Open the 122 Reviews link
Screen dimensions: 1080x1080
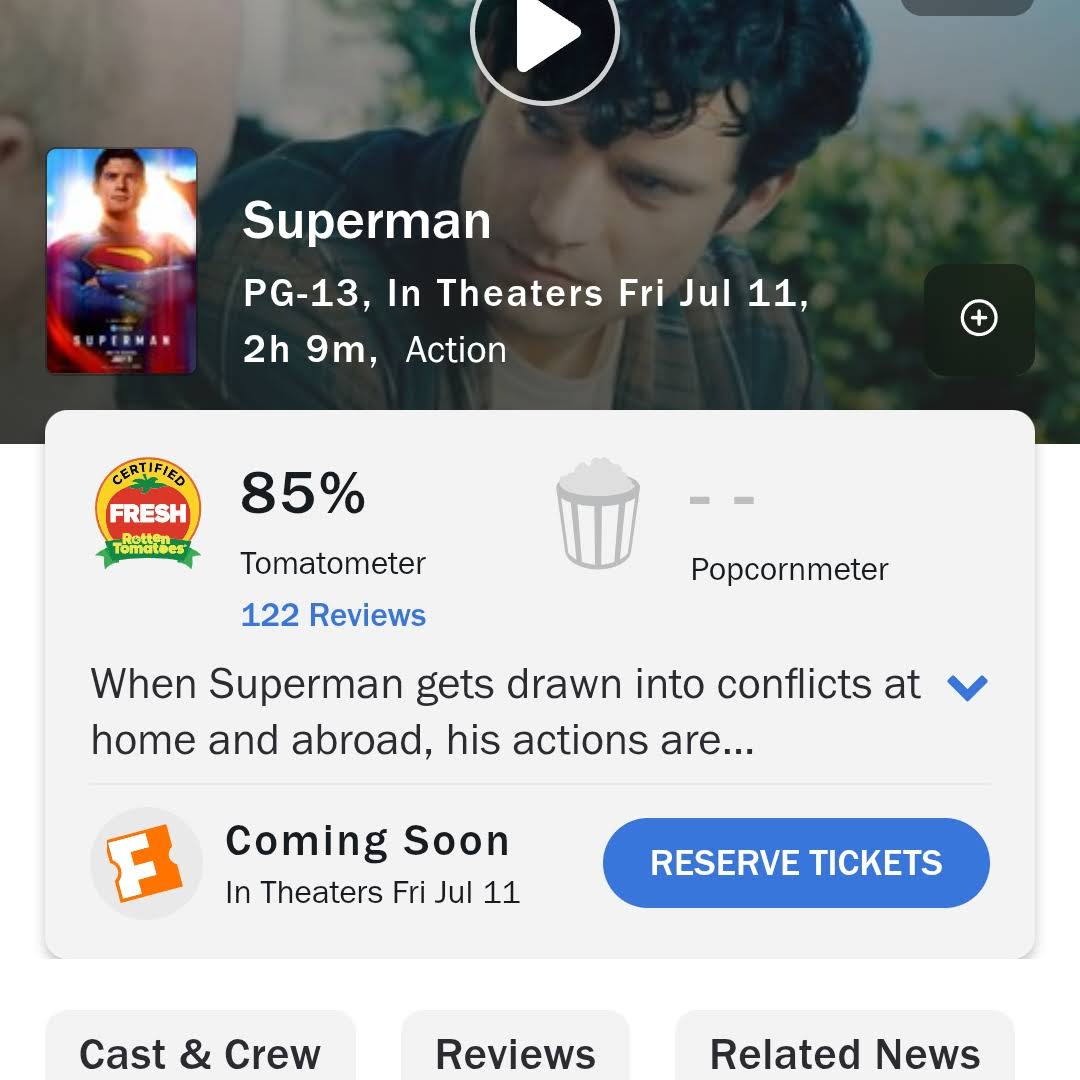[333, 615]
